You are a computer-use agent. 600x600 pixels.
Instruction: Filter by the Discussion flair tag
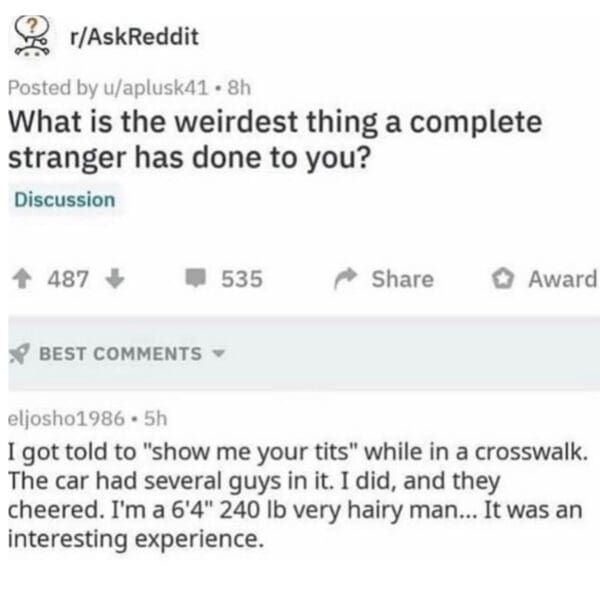pyautogui.click(x=65, y=199)
